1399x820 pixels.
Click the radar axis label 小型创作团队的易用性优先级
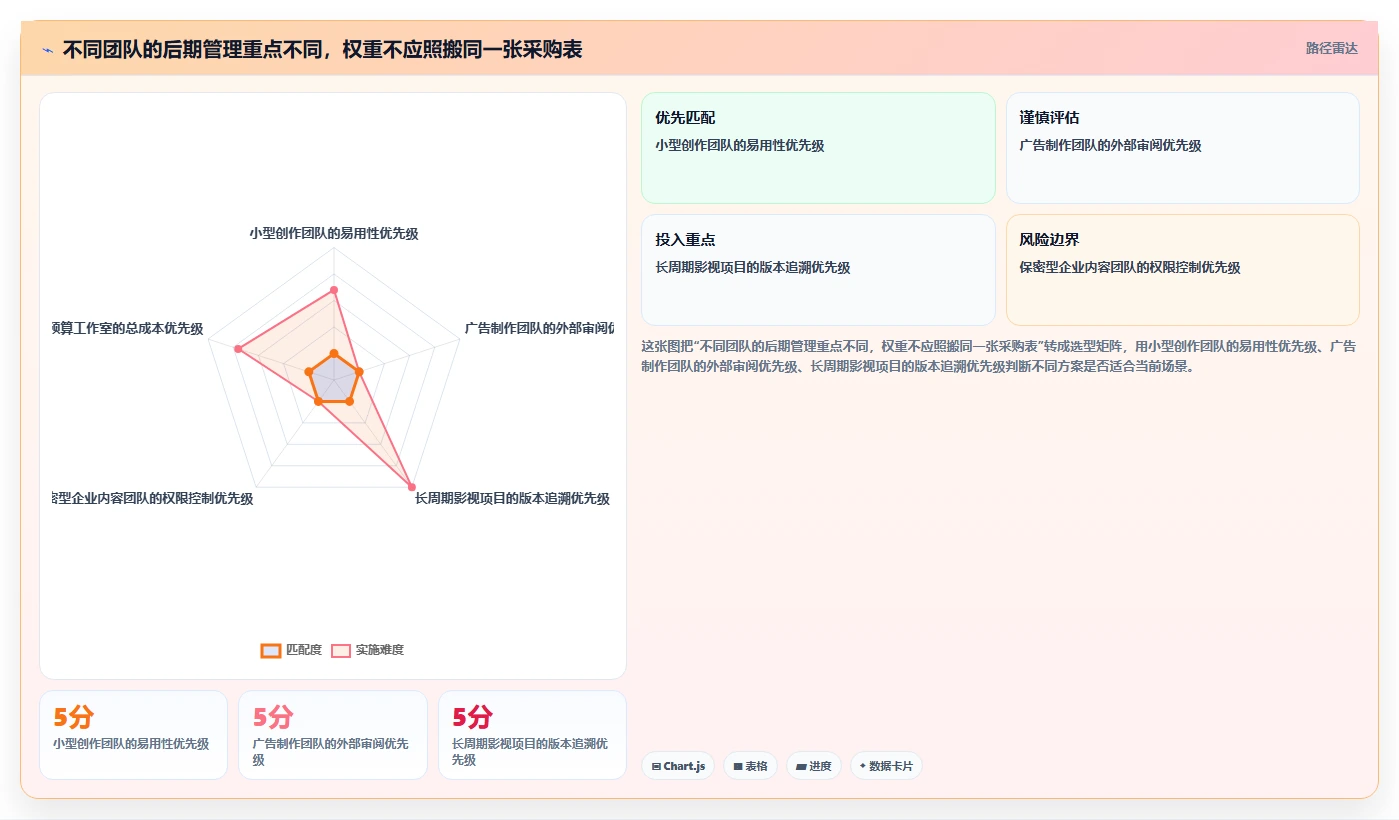click(x=334, y=233)
